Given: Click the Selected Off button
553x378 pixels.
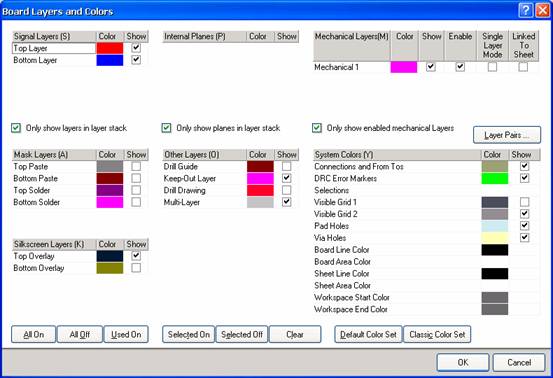Looking at the screenshot, I should (x=242, y=334).
